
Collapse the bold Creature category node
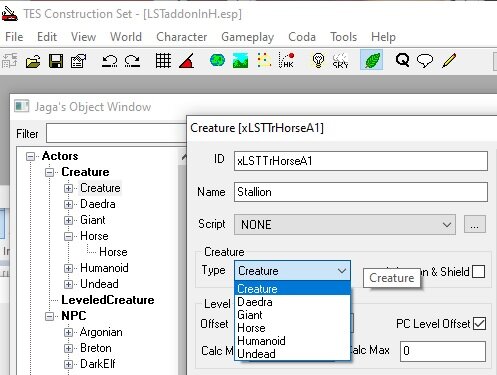tap(49, 172)
